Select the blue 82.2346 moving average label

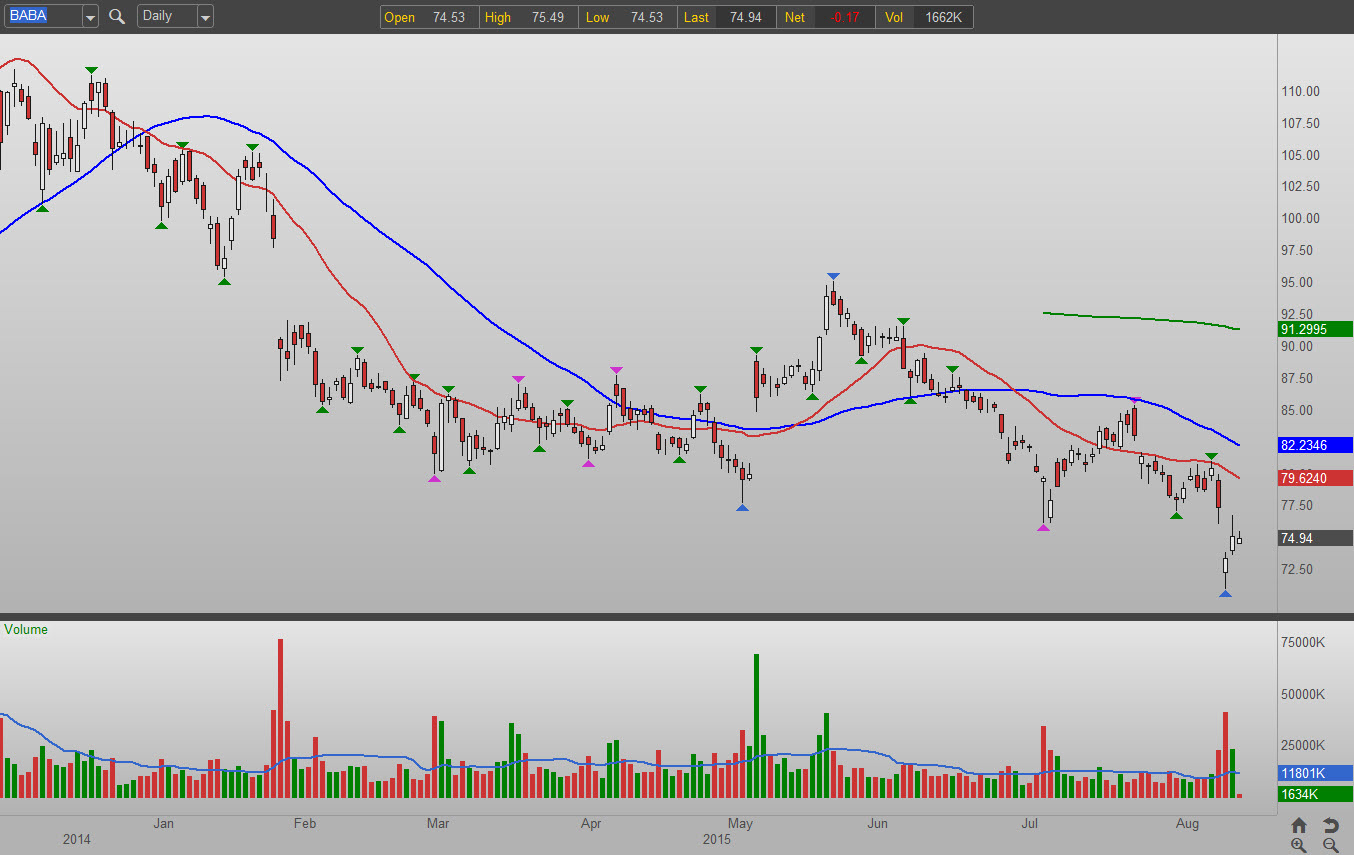1315,445
